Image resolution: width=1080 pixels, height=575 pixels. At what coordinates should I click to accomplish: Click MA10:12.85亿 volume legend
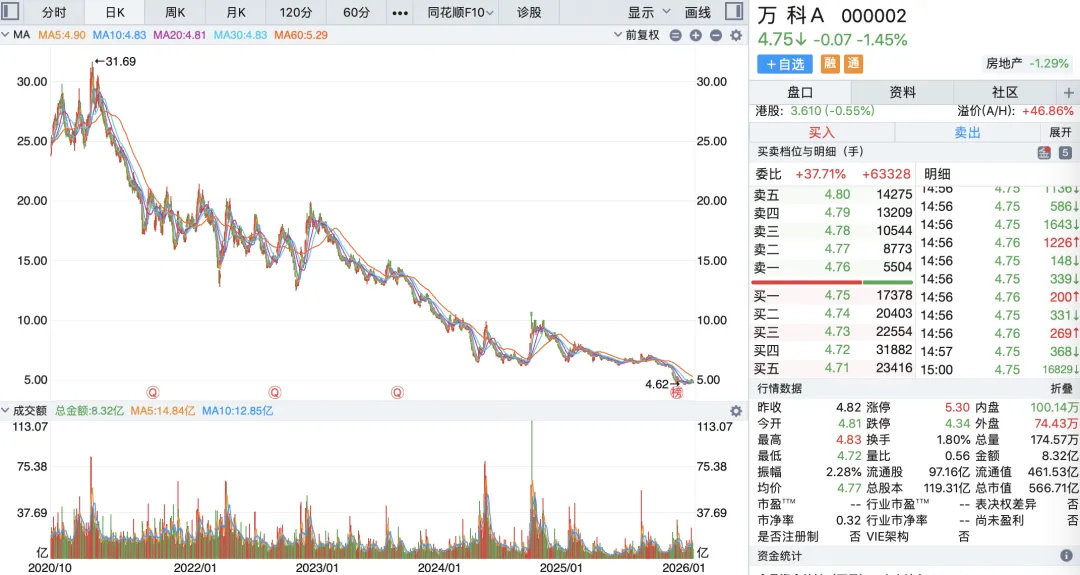pos(238,411)
